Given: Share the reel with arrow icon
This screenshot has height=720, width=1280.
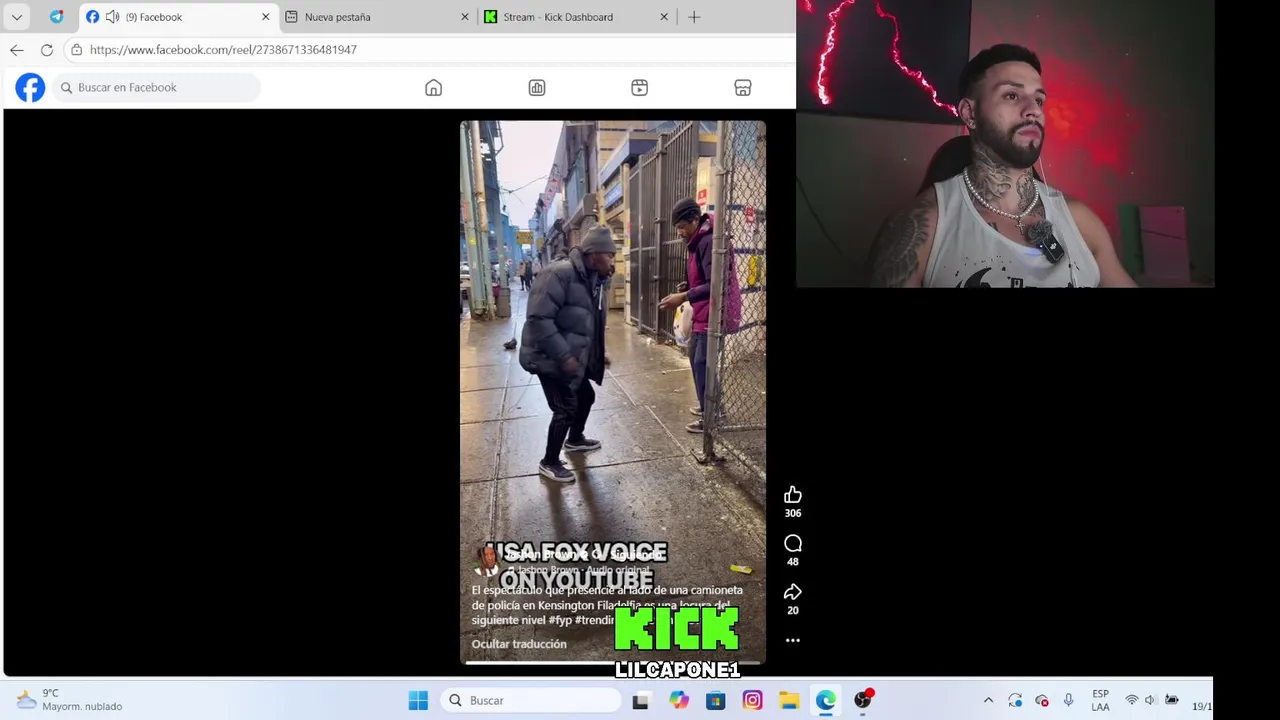Looking at the screenshot, I should click(793, 592).
